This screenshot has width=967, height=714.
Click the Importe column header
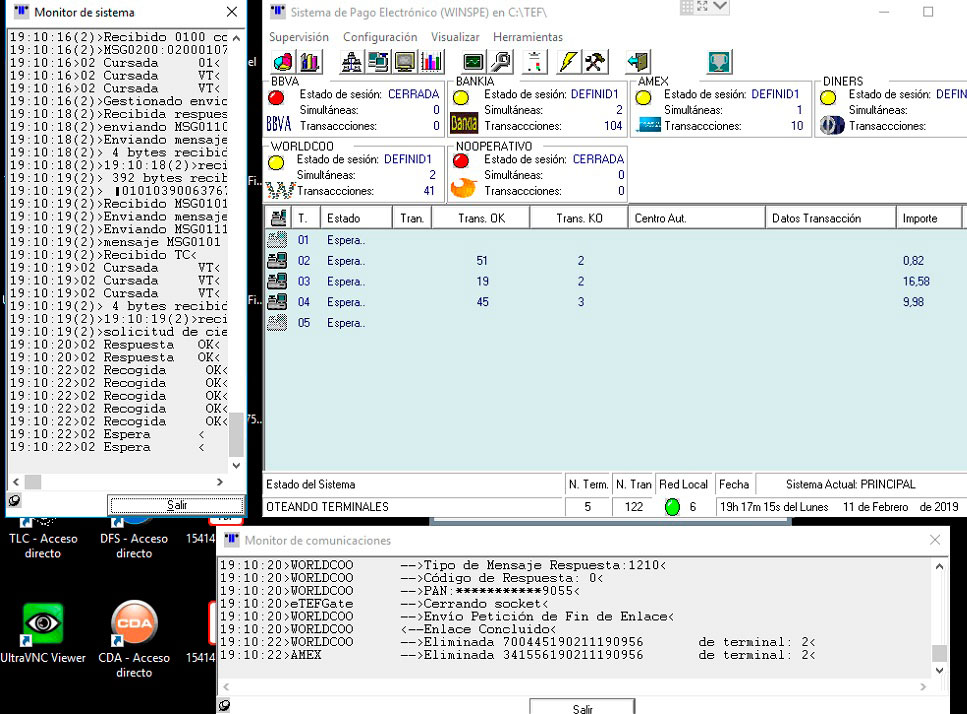tap(929, 218)
